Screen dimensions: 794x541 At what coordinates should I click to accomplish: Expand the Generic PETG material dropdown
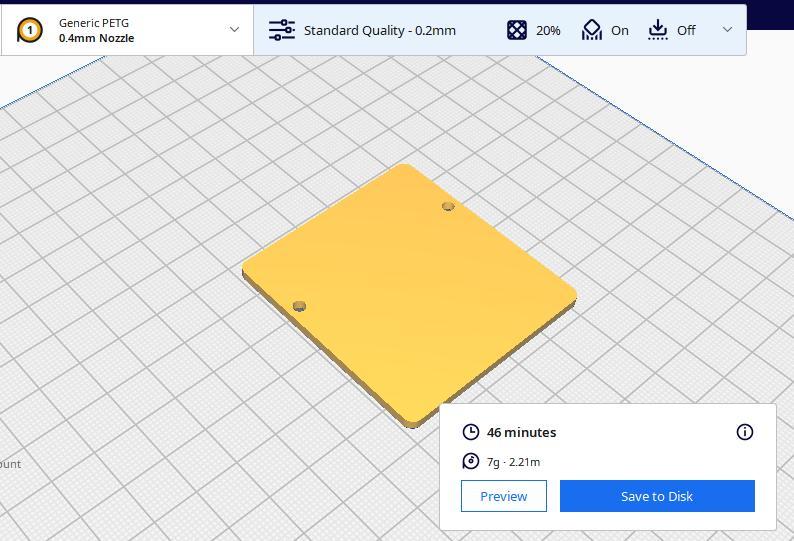(x=234, y=29)
